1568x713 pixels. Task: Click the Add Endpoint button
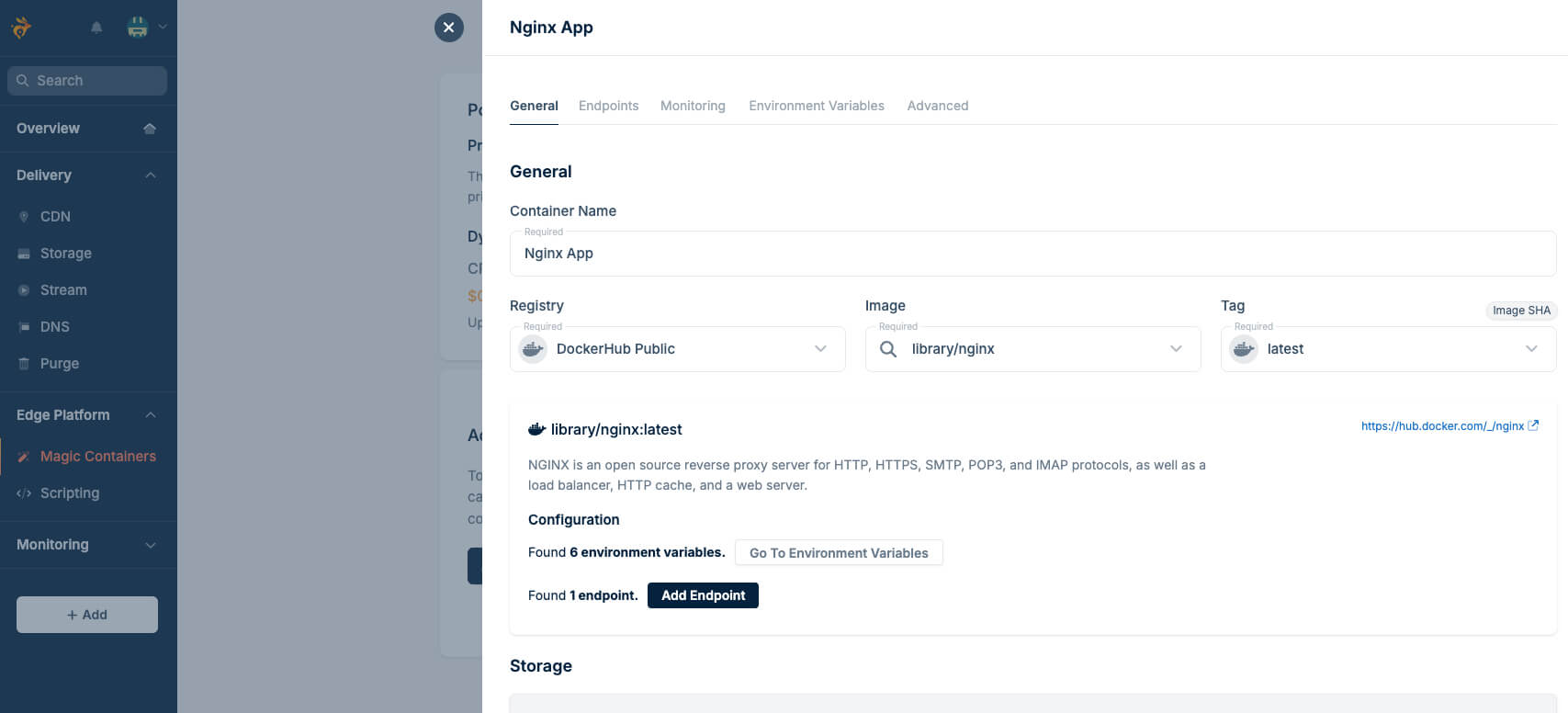pyautogui.click(x=703, y=595)
